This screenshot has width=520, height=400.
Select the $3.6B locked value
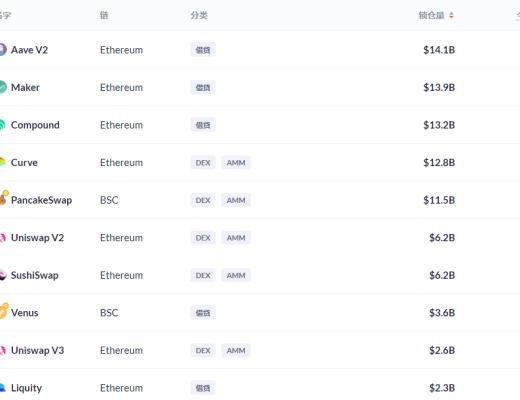click(x=442, y=313)
